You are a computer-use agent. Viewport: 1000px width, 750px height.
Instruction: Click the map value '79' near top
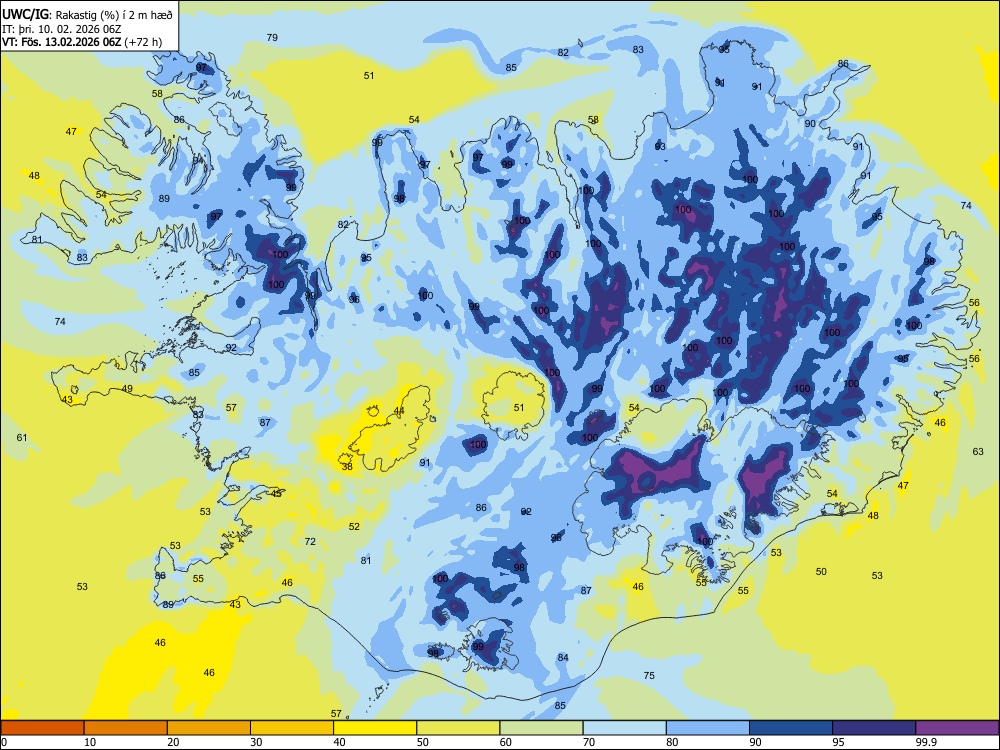(x=272, y=38)
